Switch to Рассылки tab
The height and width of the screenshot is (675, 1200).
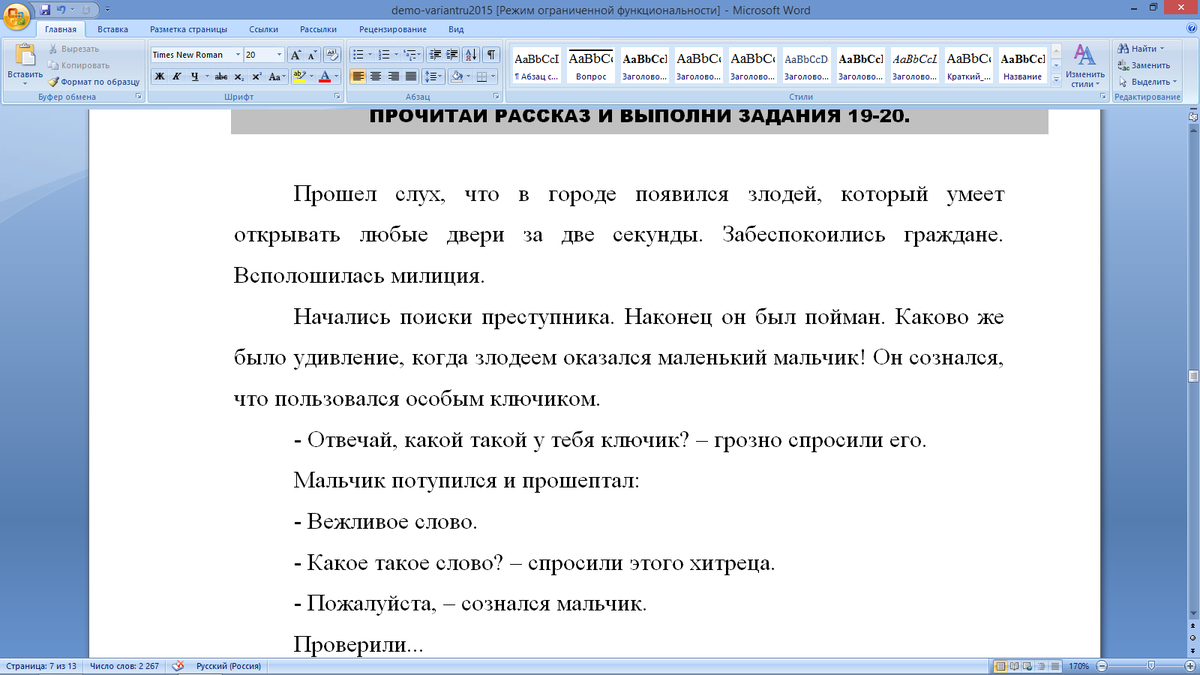(x=319, y=29)
